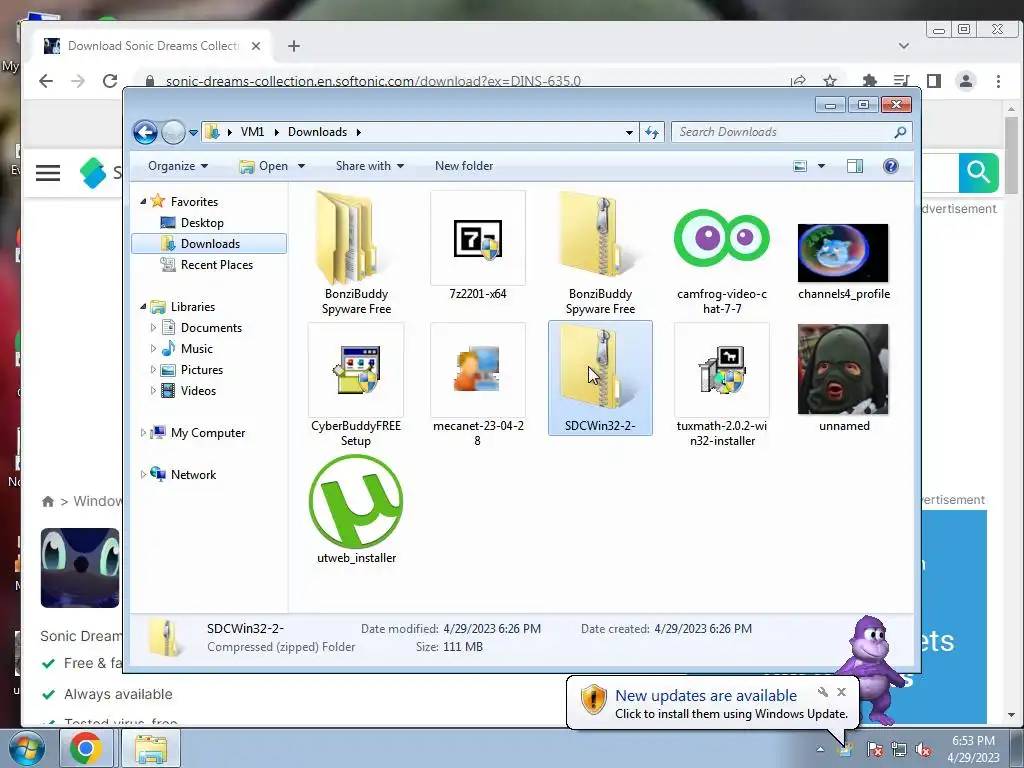
Task: Switch to Chrome in the taskbar
Action: click(x=86, y=748)
